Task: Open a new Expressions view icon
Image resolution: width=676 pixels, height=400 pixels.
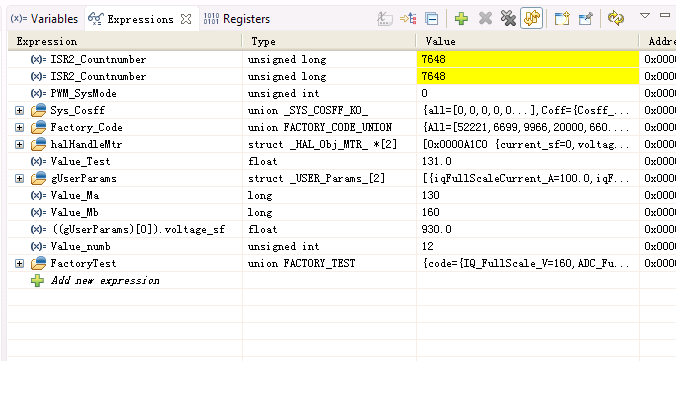Action: (x=562, y=19)
